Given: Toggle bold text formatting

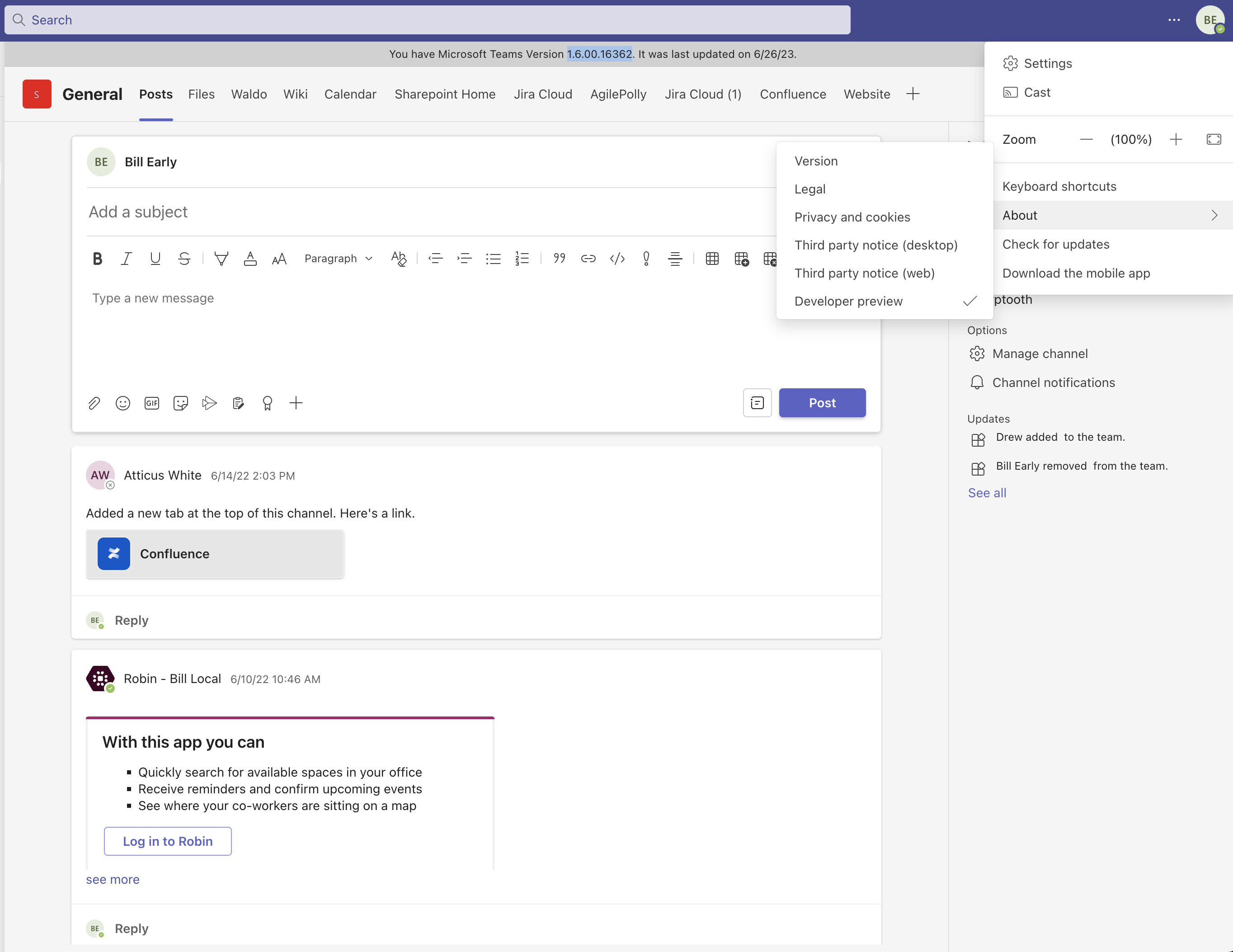Looking at the screenshot, I should click(x=97, y=258).
